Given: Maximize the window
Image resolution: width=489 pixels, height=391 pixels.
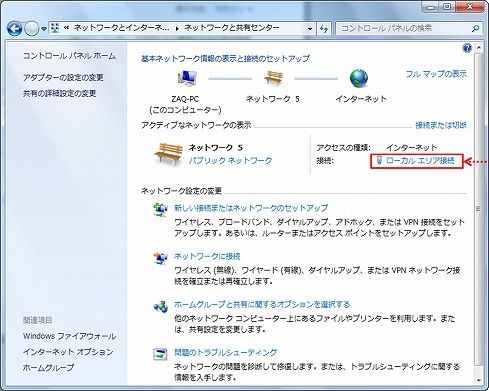Looking at the screenshot, I should (447, 6).
